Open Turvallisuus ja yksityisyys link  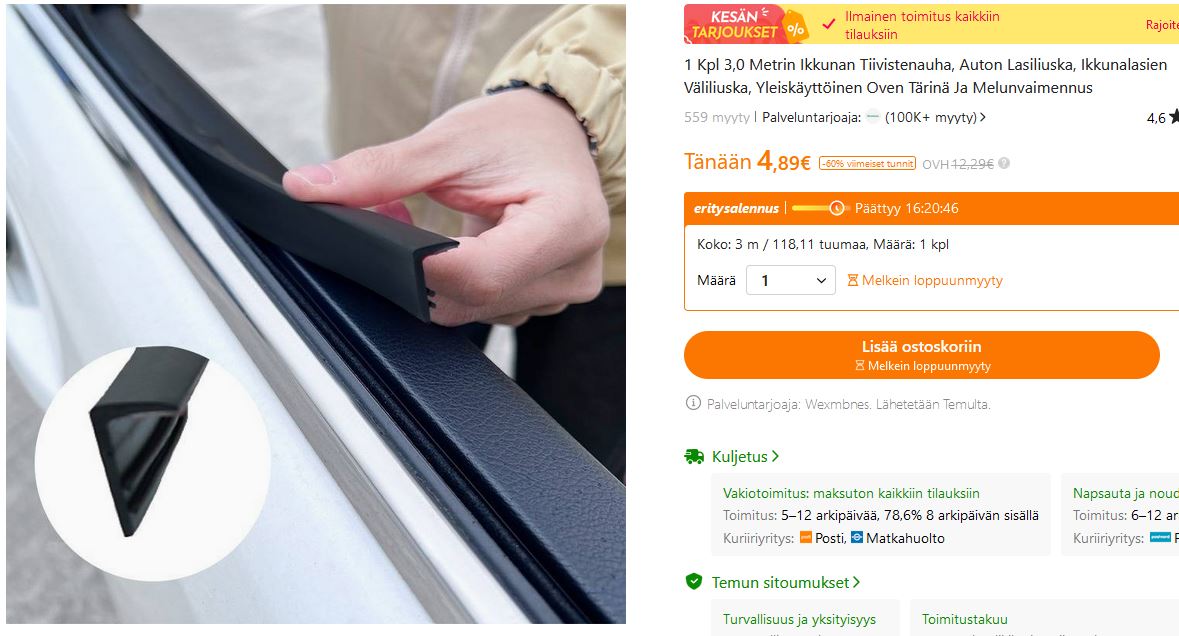pyautogui.click(x=799, y=619)
